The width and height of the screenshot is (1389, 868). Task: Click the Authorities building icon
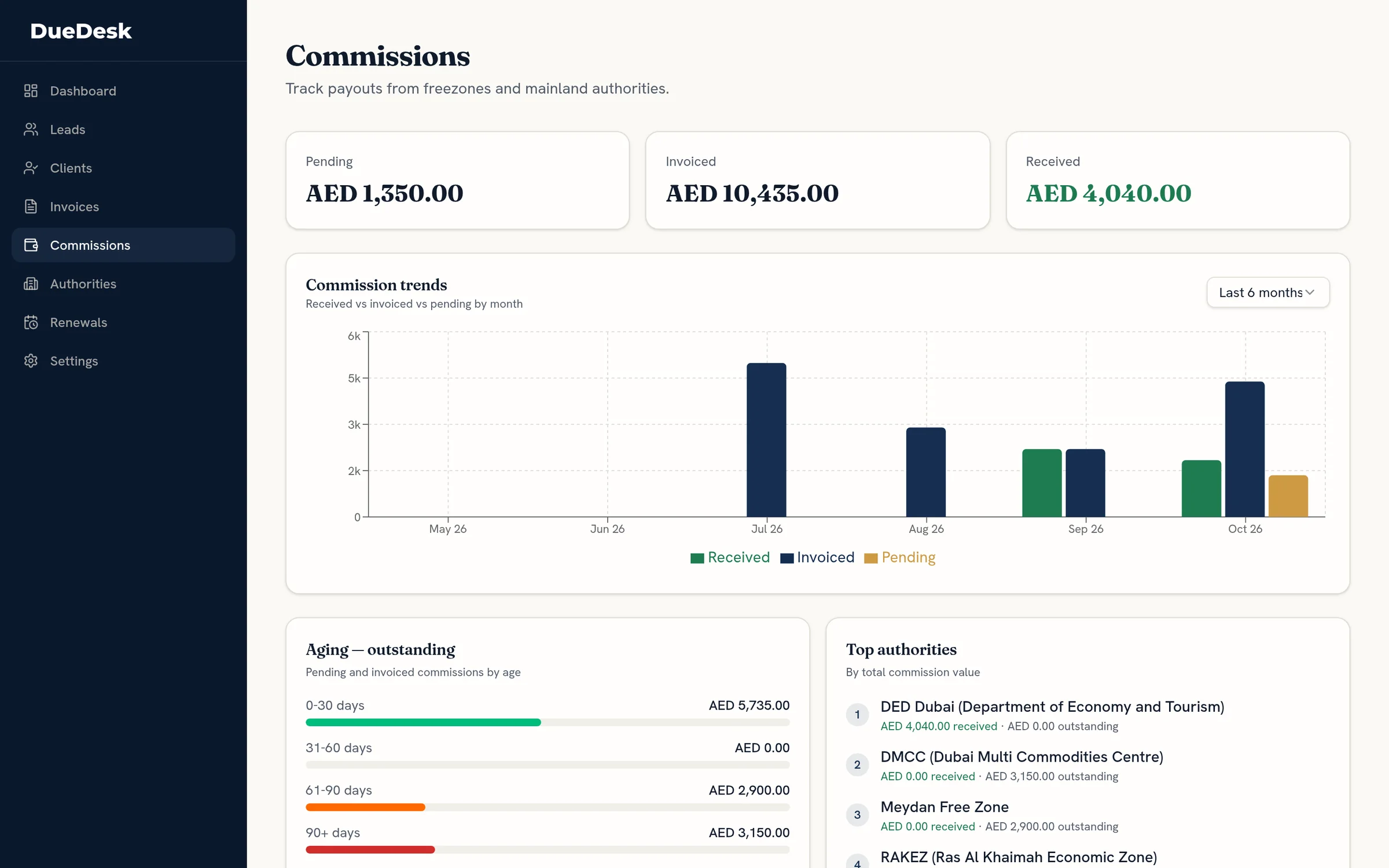(31, 284)
